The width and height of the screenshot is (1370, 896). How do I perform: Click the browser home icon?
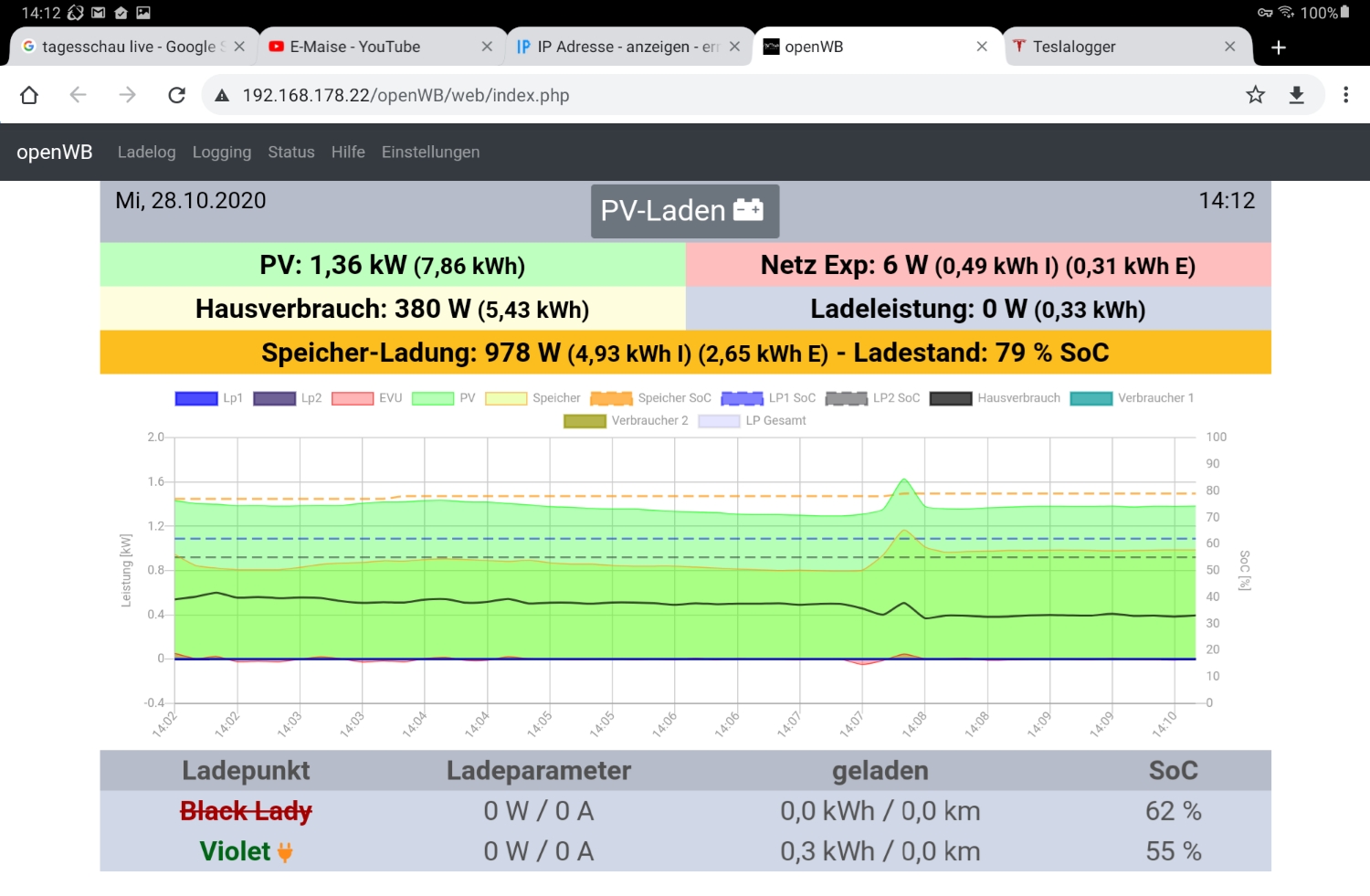29,95
